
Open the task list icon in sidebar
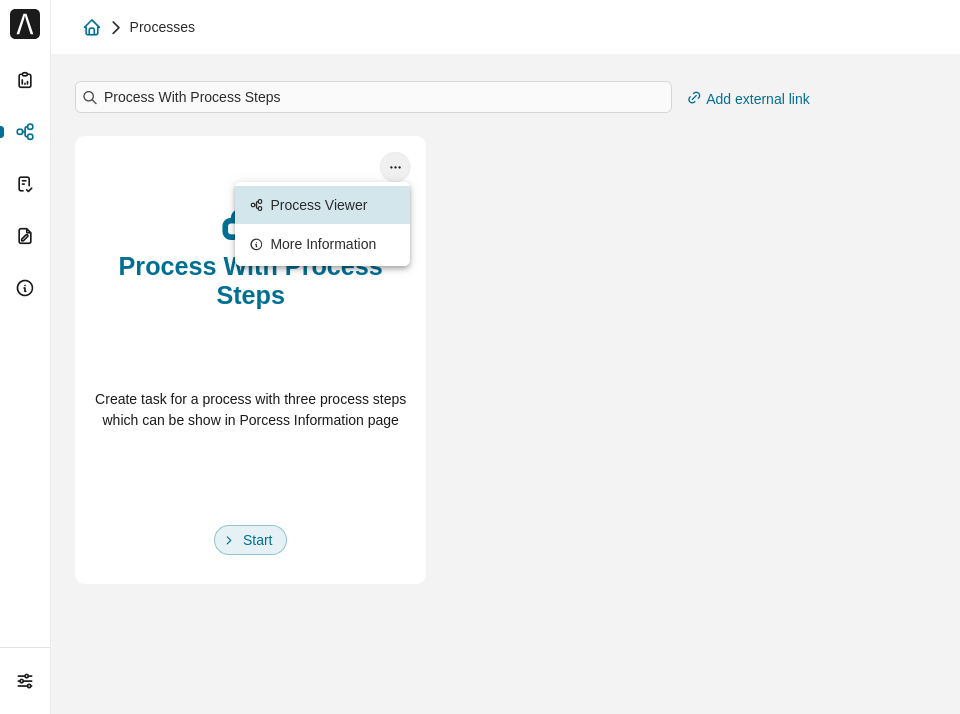(x=25, y=184)
